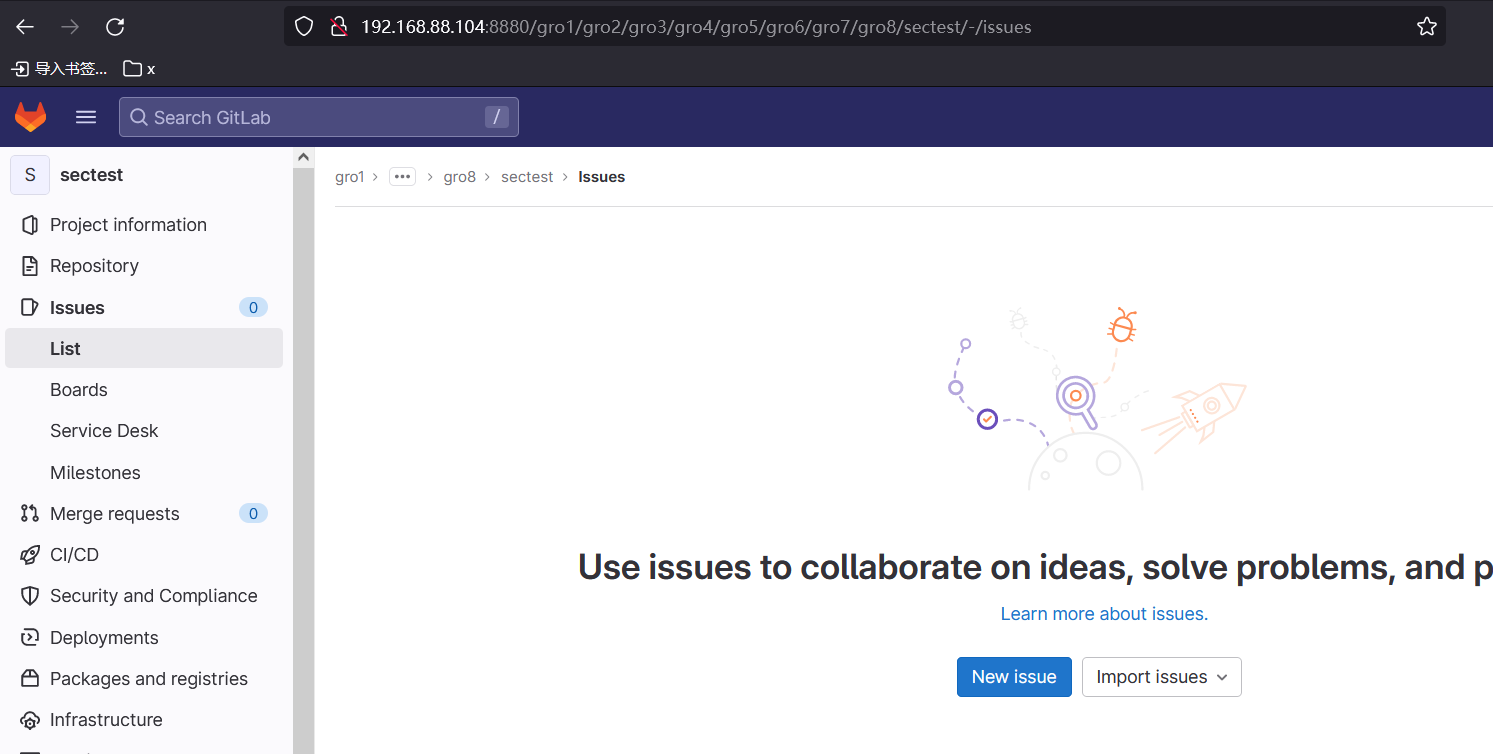Open Service Desk
Viewport: 1493px width, 754px height.
point(144,431)
